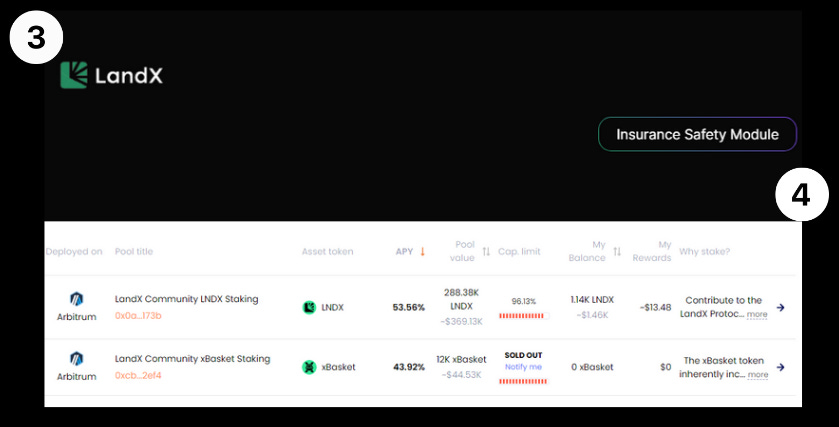The image size is (839, 427).
Task: Expand 'more' in Contribute to the LandX text
Action: coord(757,315)
